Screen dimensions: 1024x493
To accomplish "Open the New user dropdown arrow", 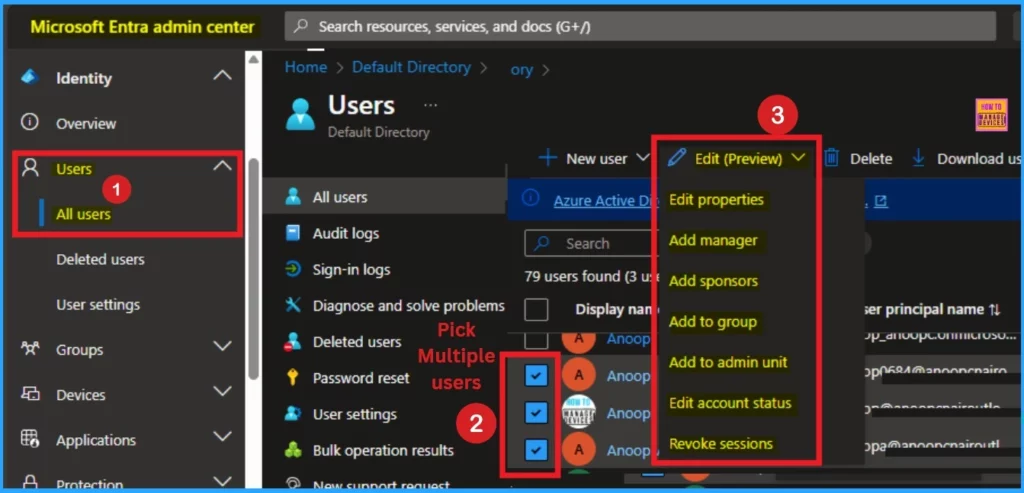I will (x=642, y=158).
